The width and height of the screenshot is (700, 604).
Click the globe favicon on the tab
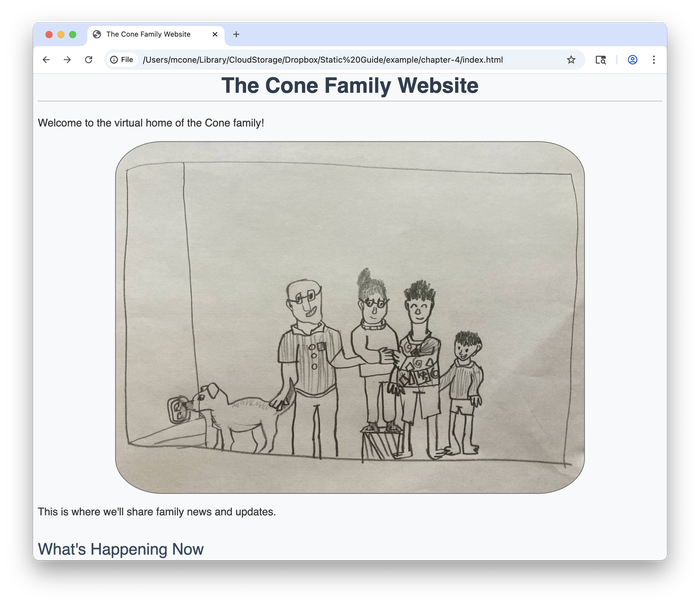pyautogui.click(x=97, y=34)
